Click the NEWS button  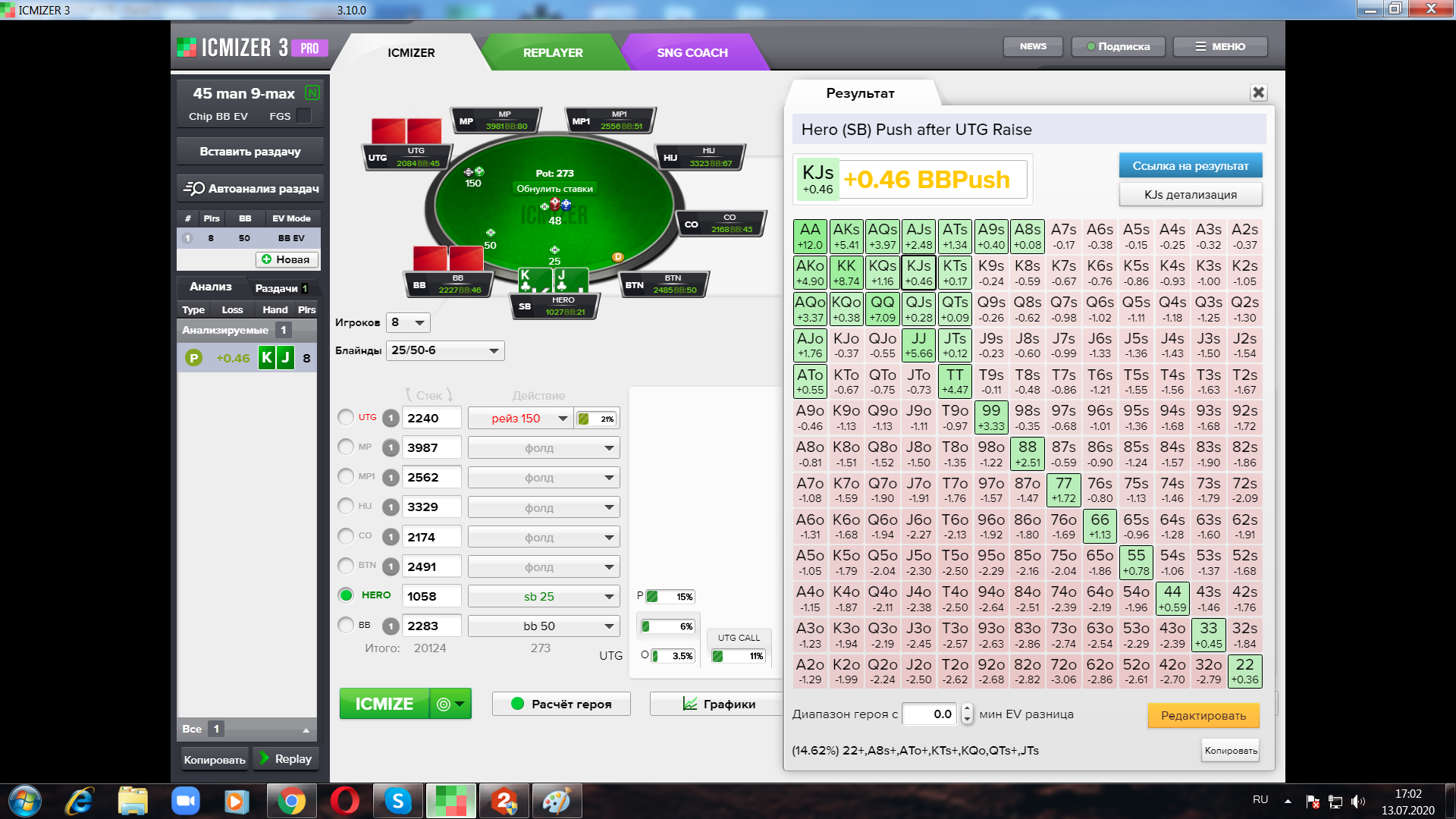point(1033,46)
